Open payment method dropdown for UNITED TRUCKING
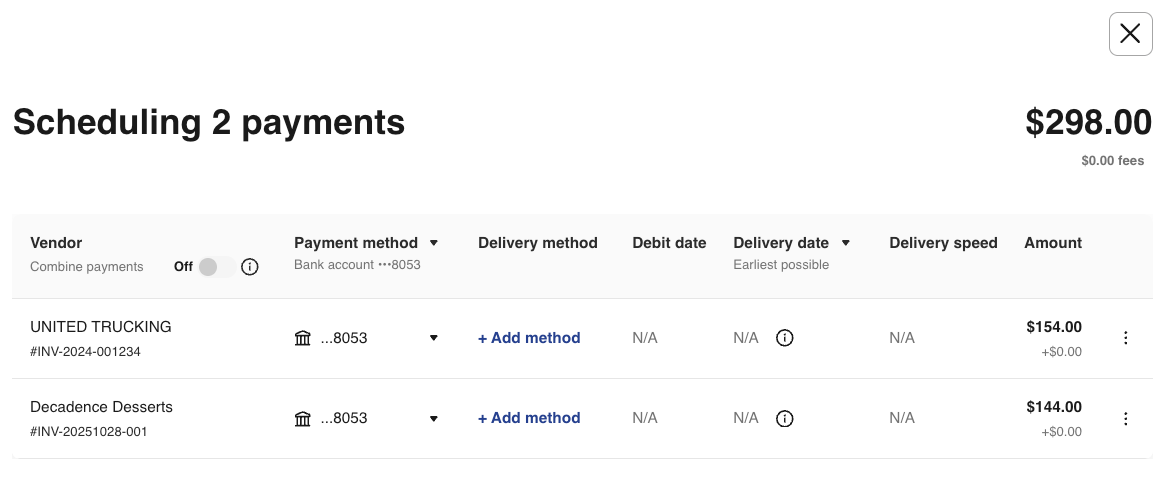Viewport: 1171px width, 480px height. click(434, 338)
